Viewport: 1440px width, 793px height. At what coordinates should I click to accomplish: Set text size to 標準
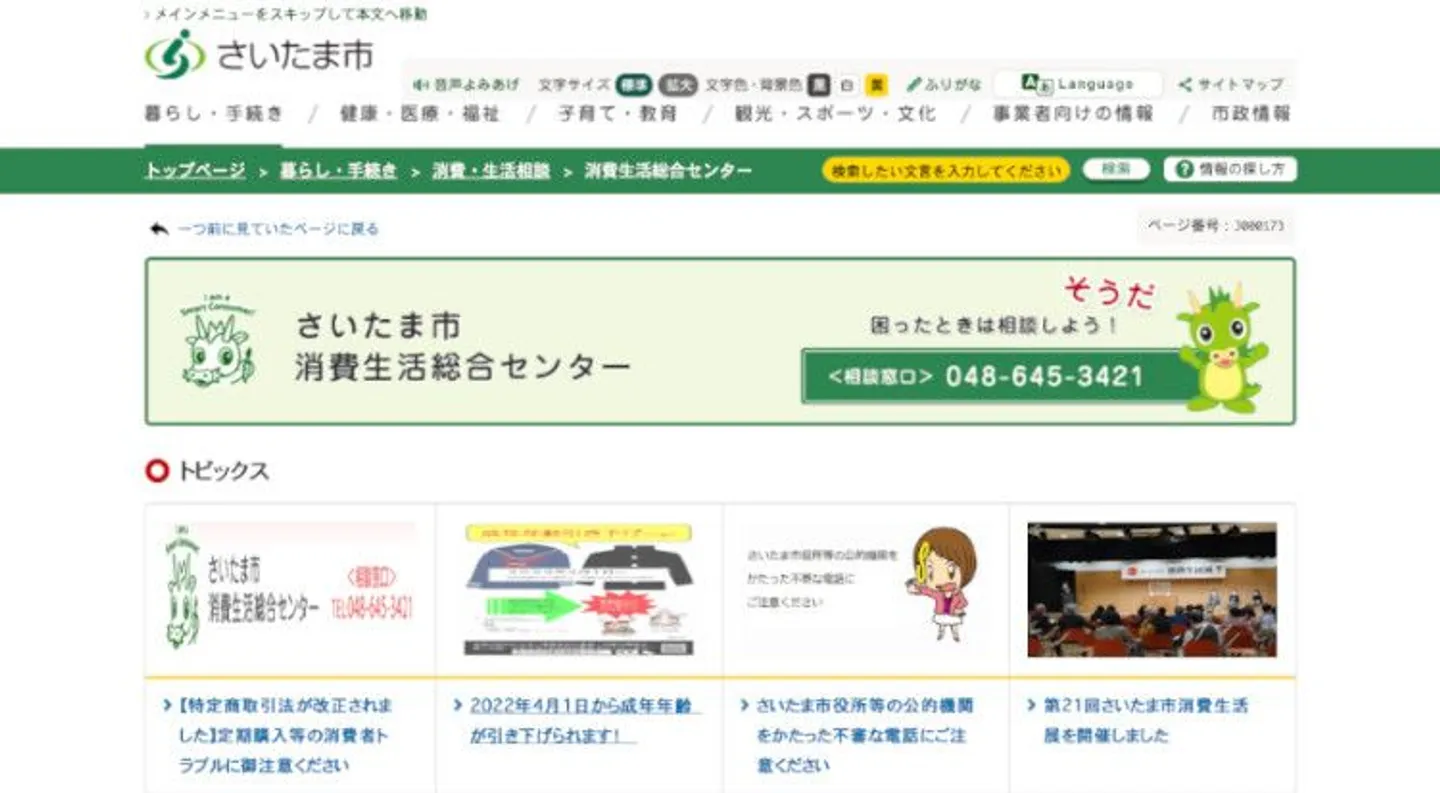click(x=633, y=85)
